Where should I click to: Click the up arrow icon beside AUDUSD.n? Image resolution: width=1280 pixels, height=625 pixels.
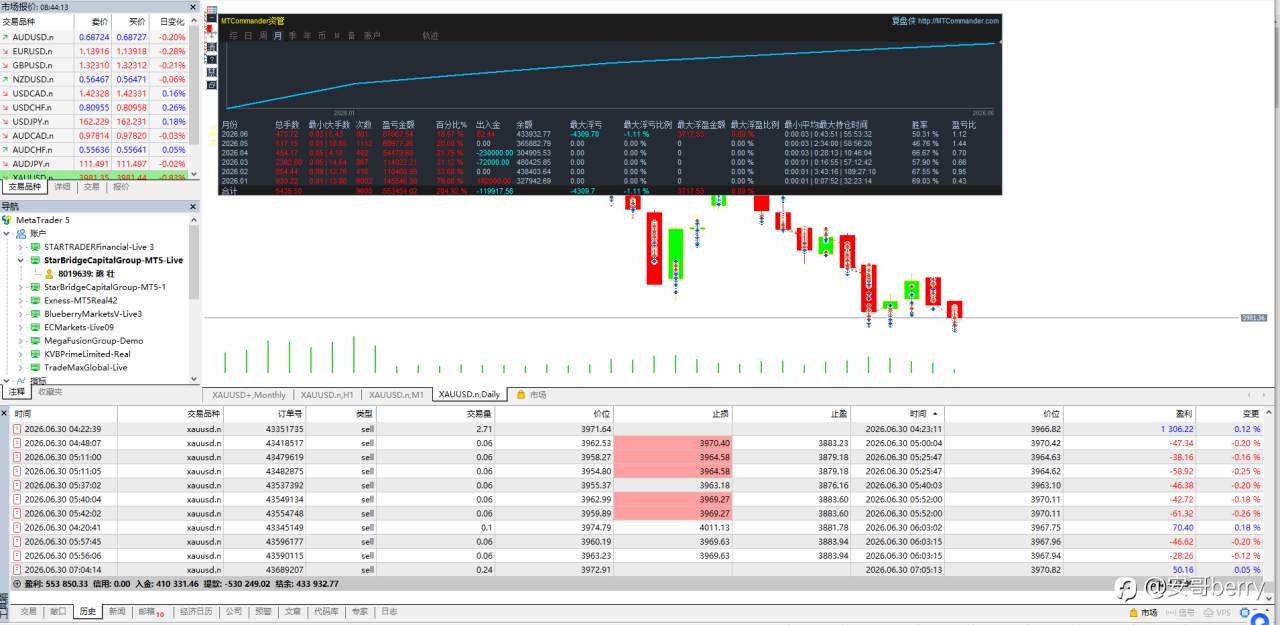pyautogui.click(x=6, y=36)
